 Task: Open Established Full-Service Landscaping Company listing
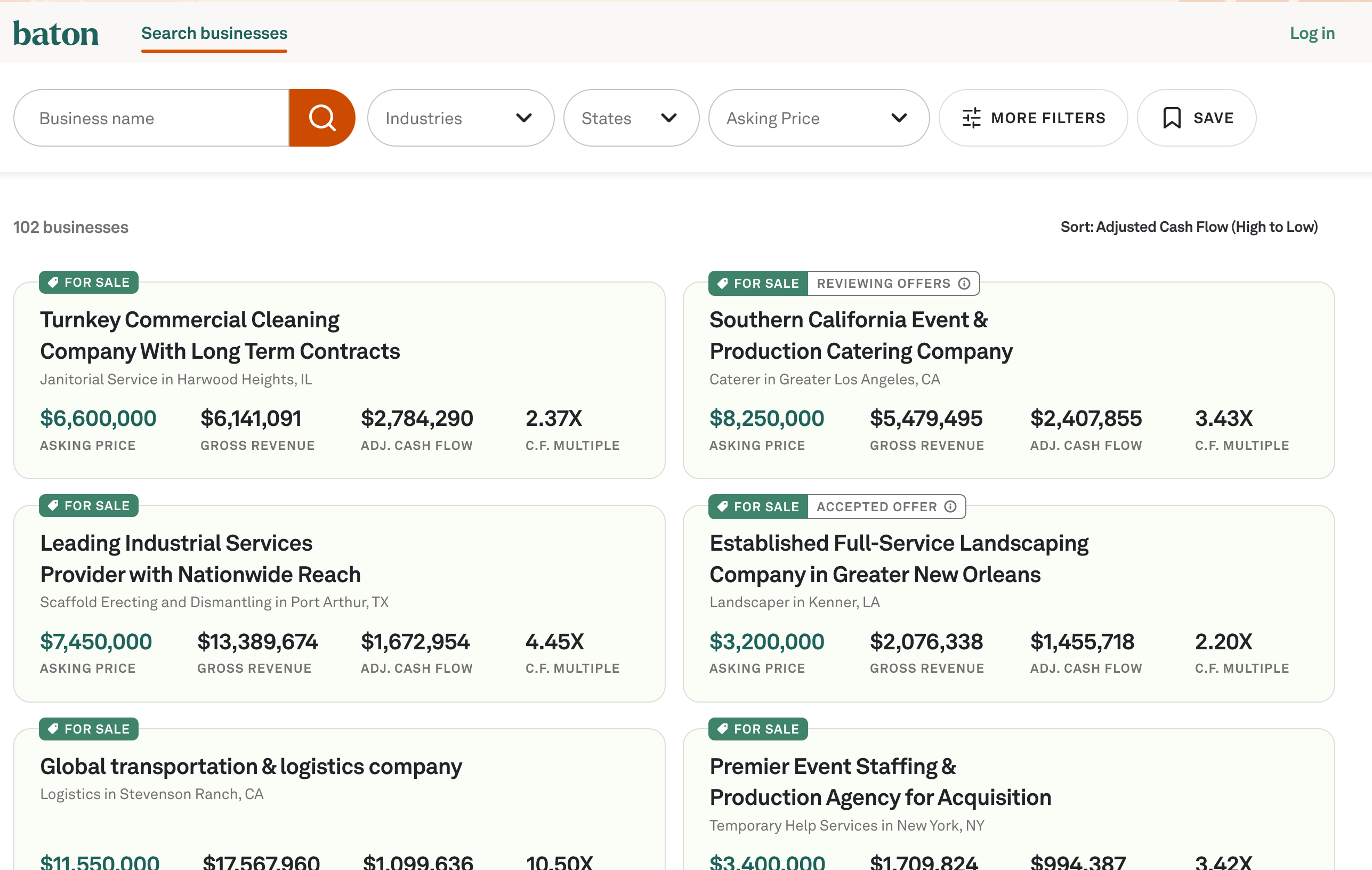click(899, 559)
